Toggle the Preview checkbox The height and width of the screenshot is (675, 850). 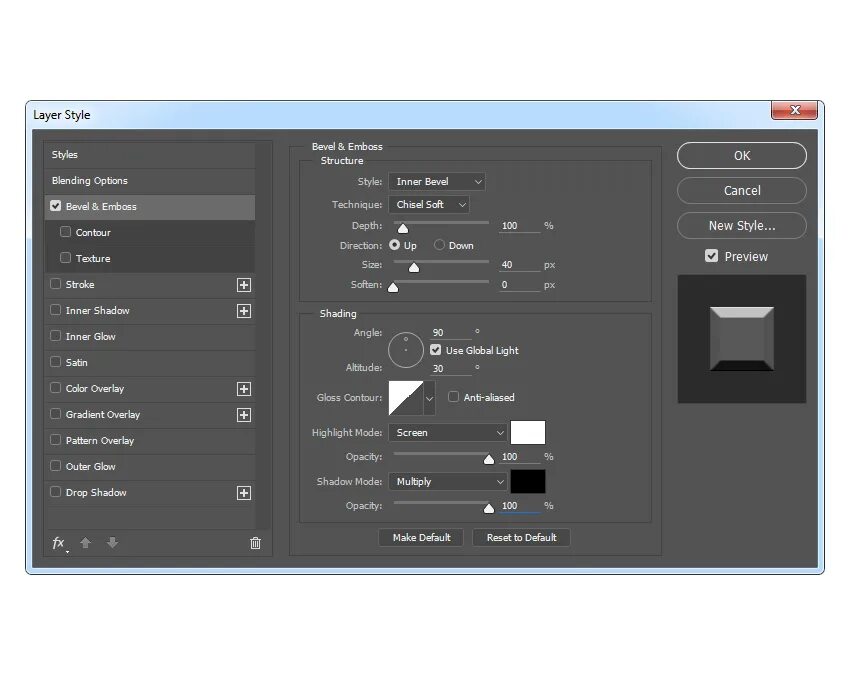tap(711, 256)
